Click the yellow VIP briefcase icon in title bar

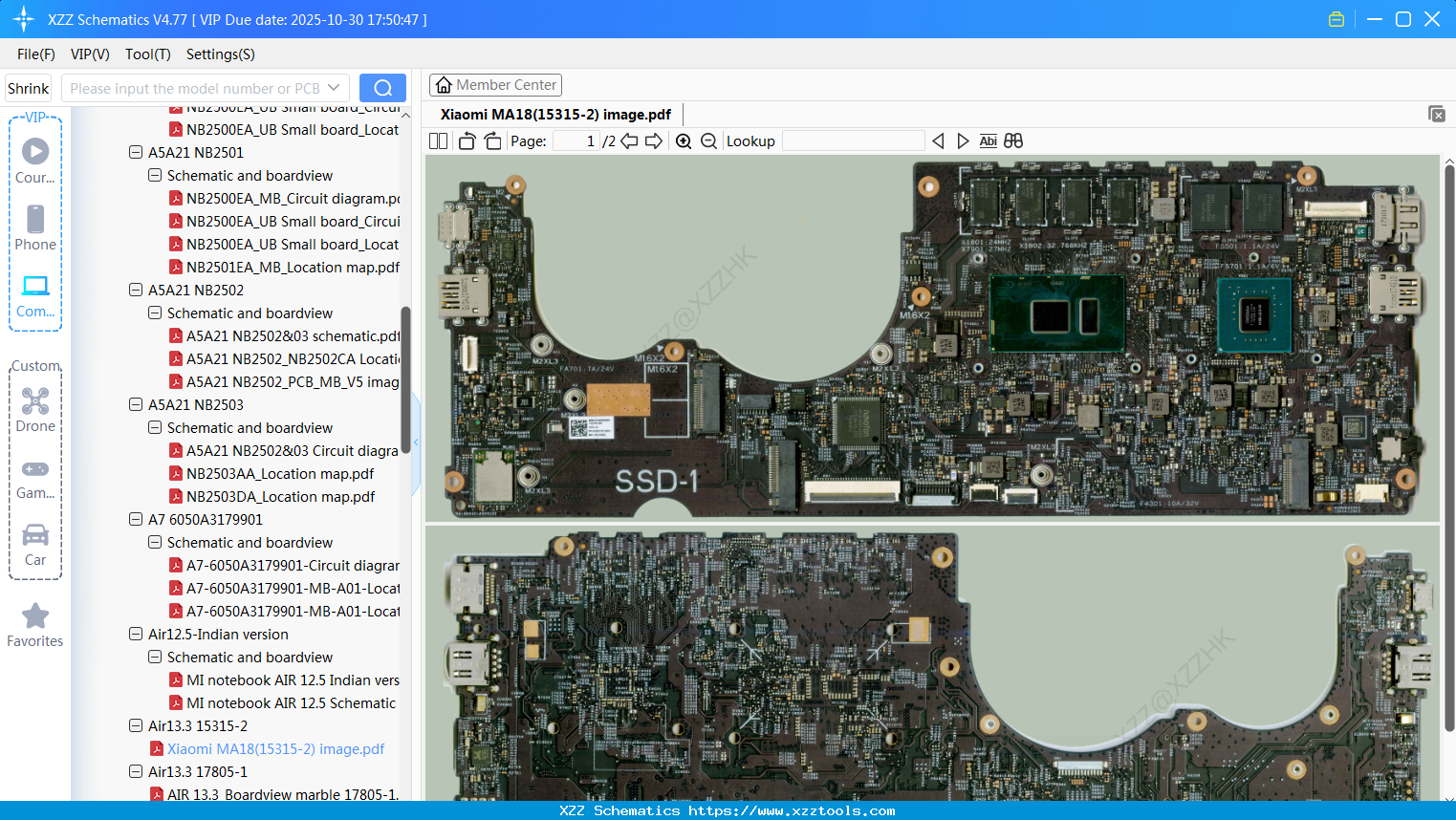(1336, 19)
